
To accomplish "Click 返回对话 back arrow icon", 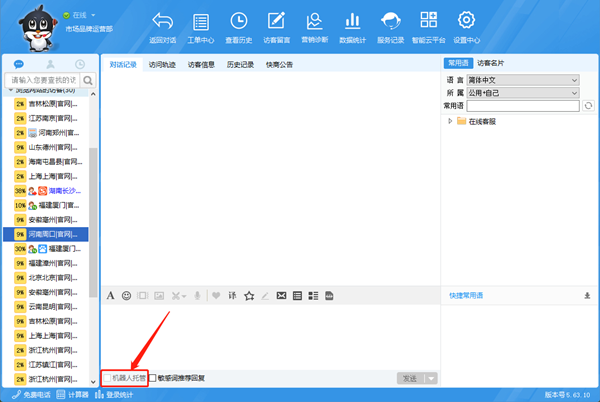I will 162,26.
